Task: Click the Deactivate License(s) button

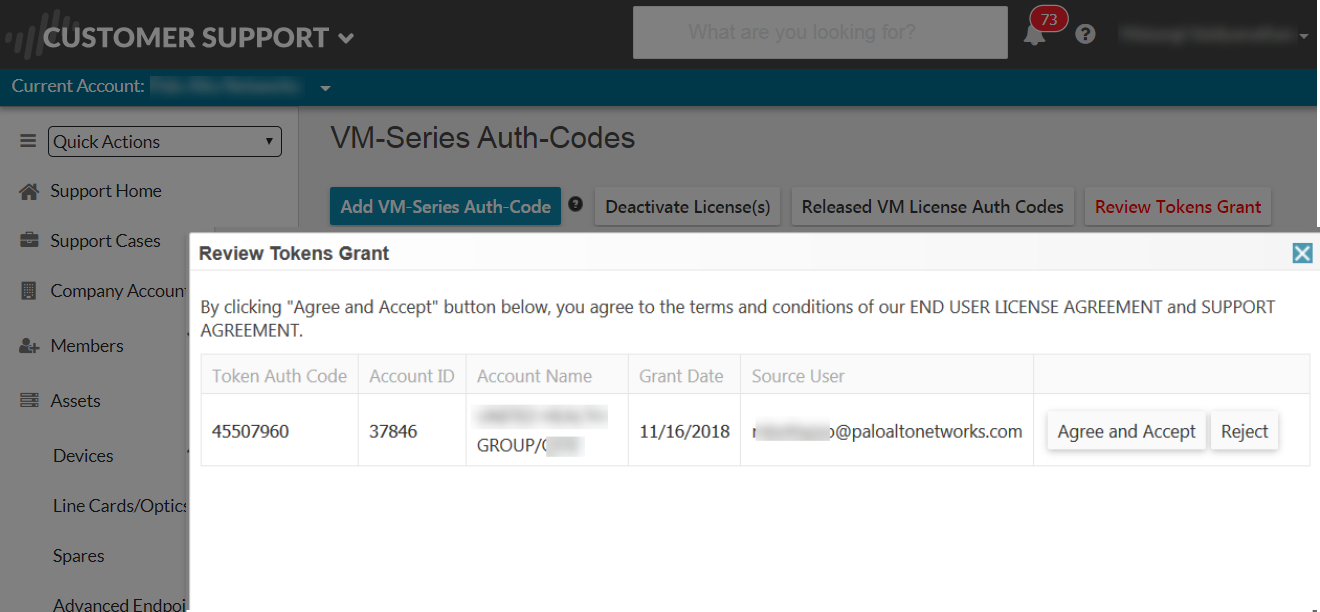Action: tap(688, 207)
